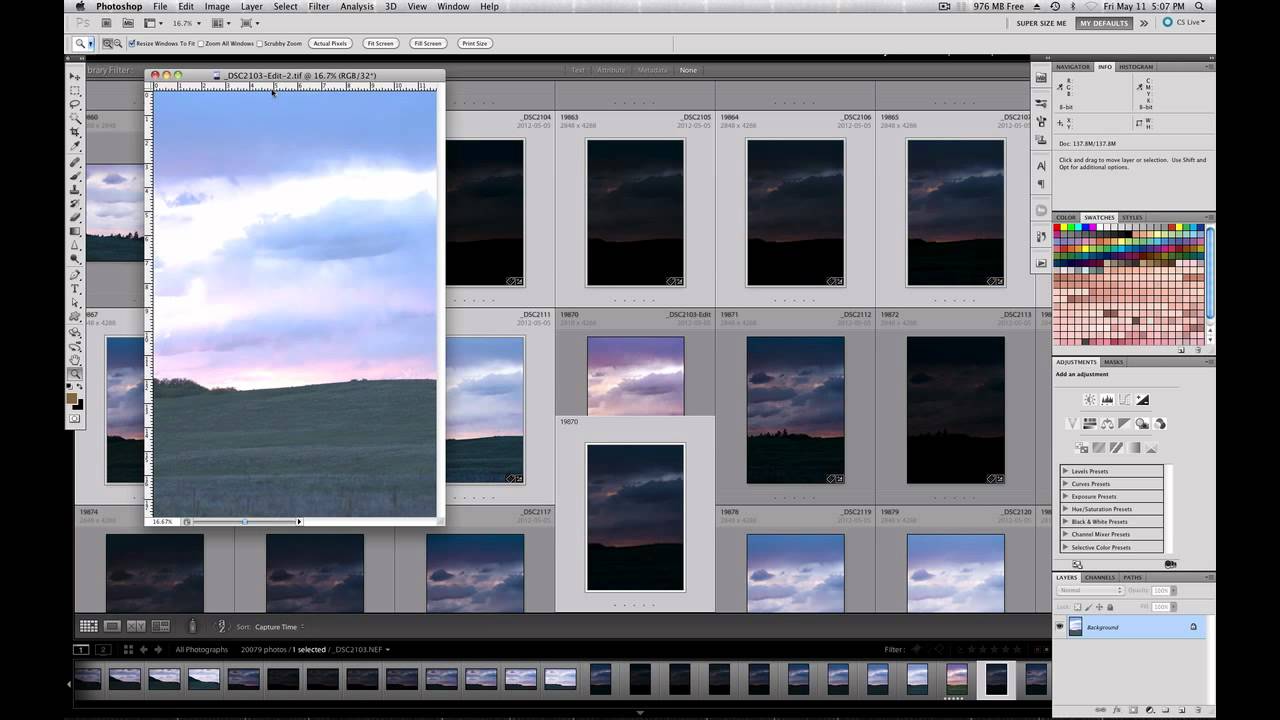The width and height of the screenshot is (1280, 720).
Task: Open the Image menu
Action: pos(217,6)
